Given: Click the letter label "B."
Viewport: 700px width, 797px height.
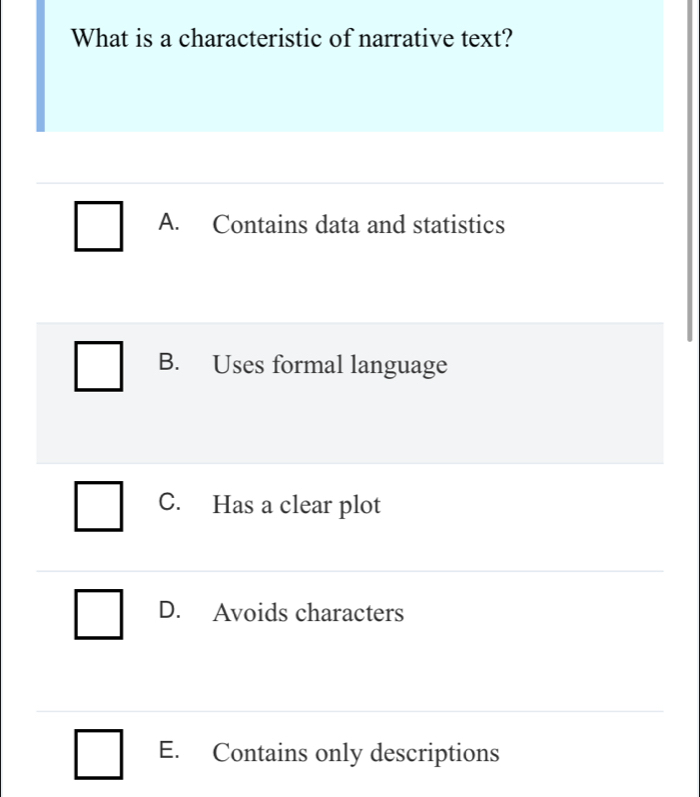Looking at the screenshot, I should pyautogui.click(x=170, y=364).
